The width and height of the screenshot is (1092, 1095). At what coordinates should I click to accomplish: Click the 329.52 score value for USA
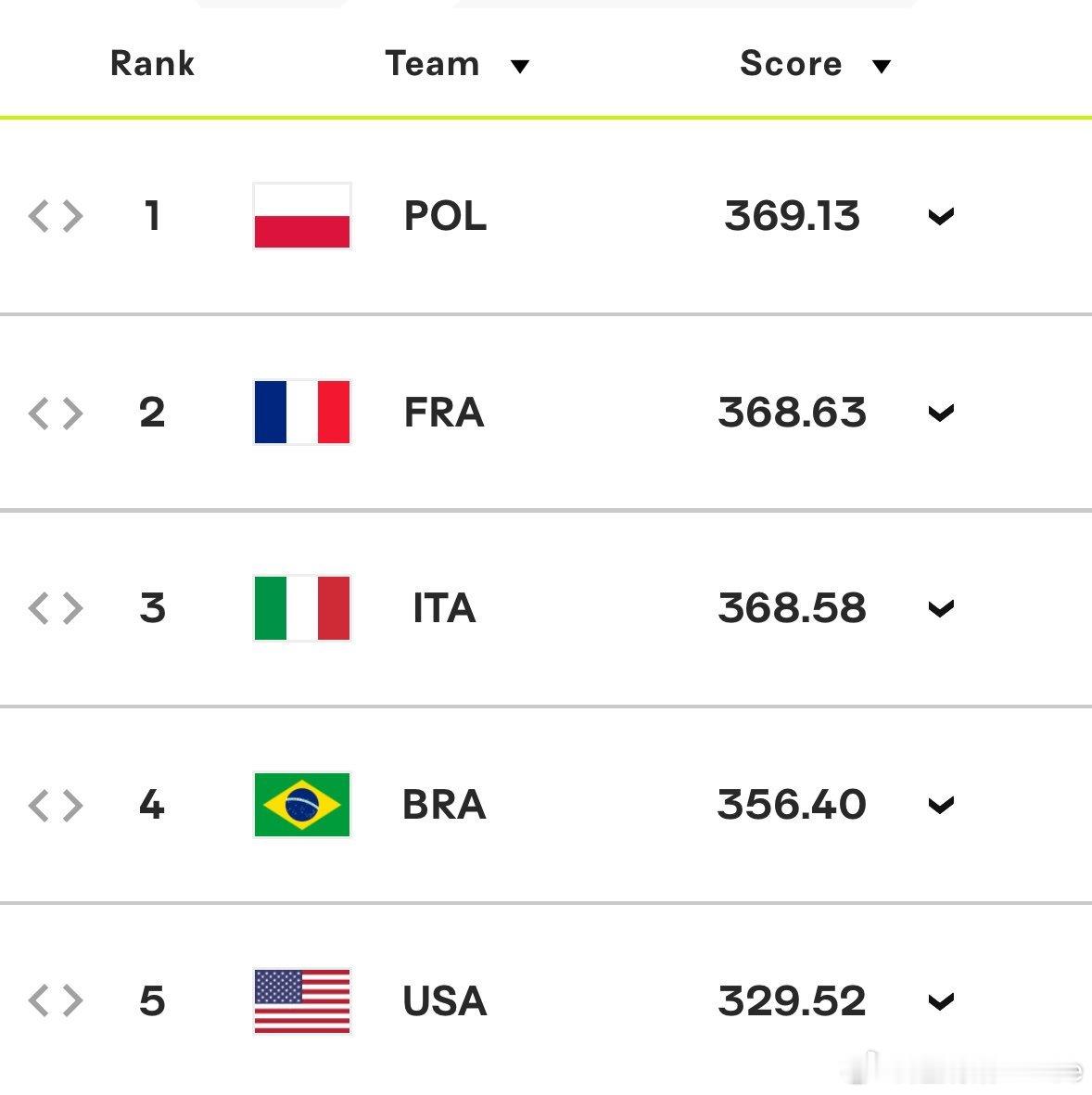point(792,1000)
